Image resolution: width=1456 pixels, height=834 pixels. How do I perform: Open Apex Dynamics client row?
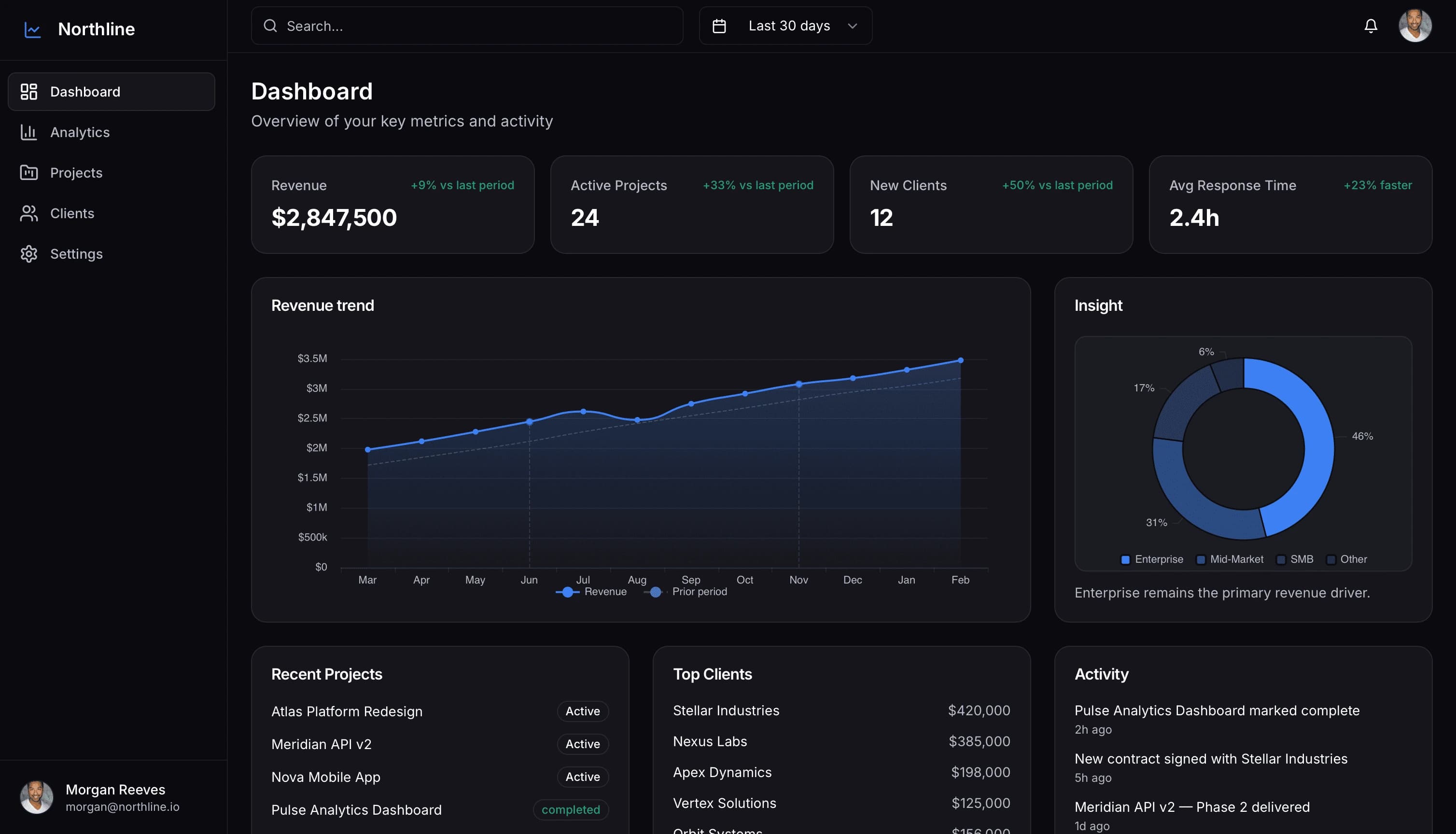841,772
